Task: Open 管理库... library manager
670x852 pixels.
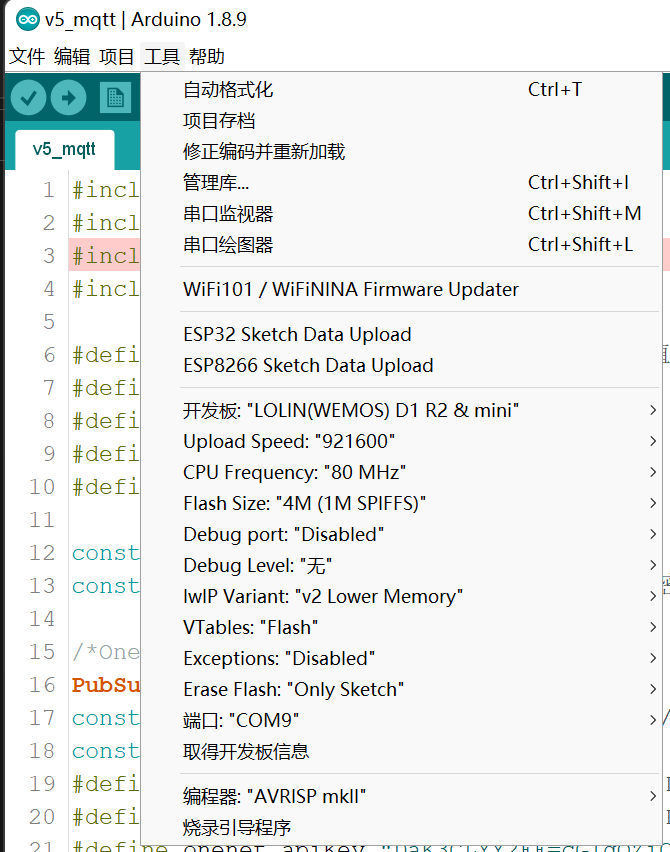Action: [401, 183]
